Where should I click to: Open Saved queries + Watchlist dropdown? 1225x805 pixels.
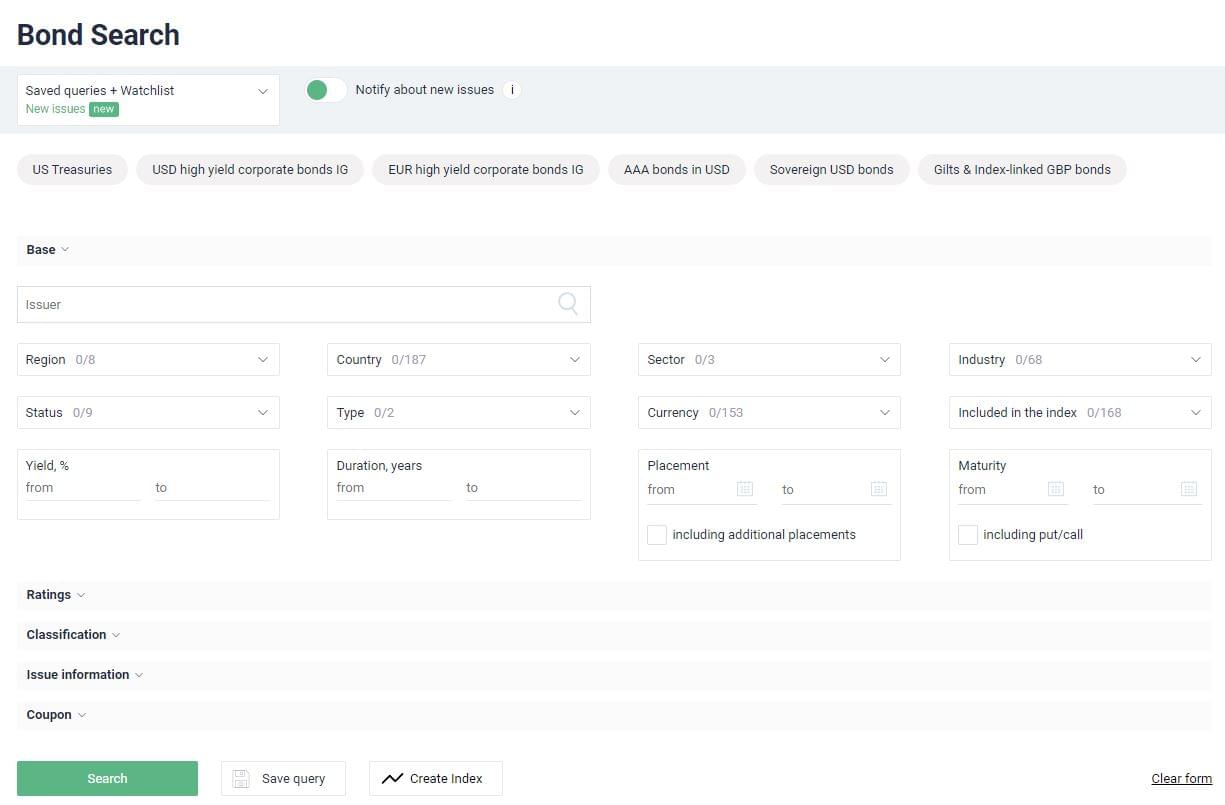click(148, 99)
